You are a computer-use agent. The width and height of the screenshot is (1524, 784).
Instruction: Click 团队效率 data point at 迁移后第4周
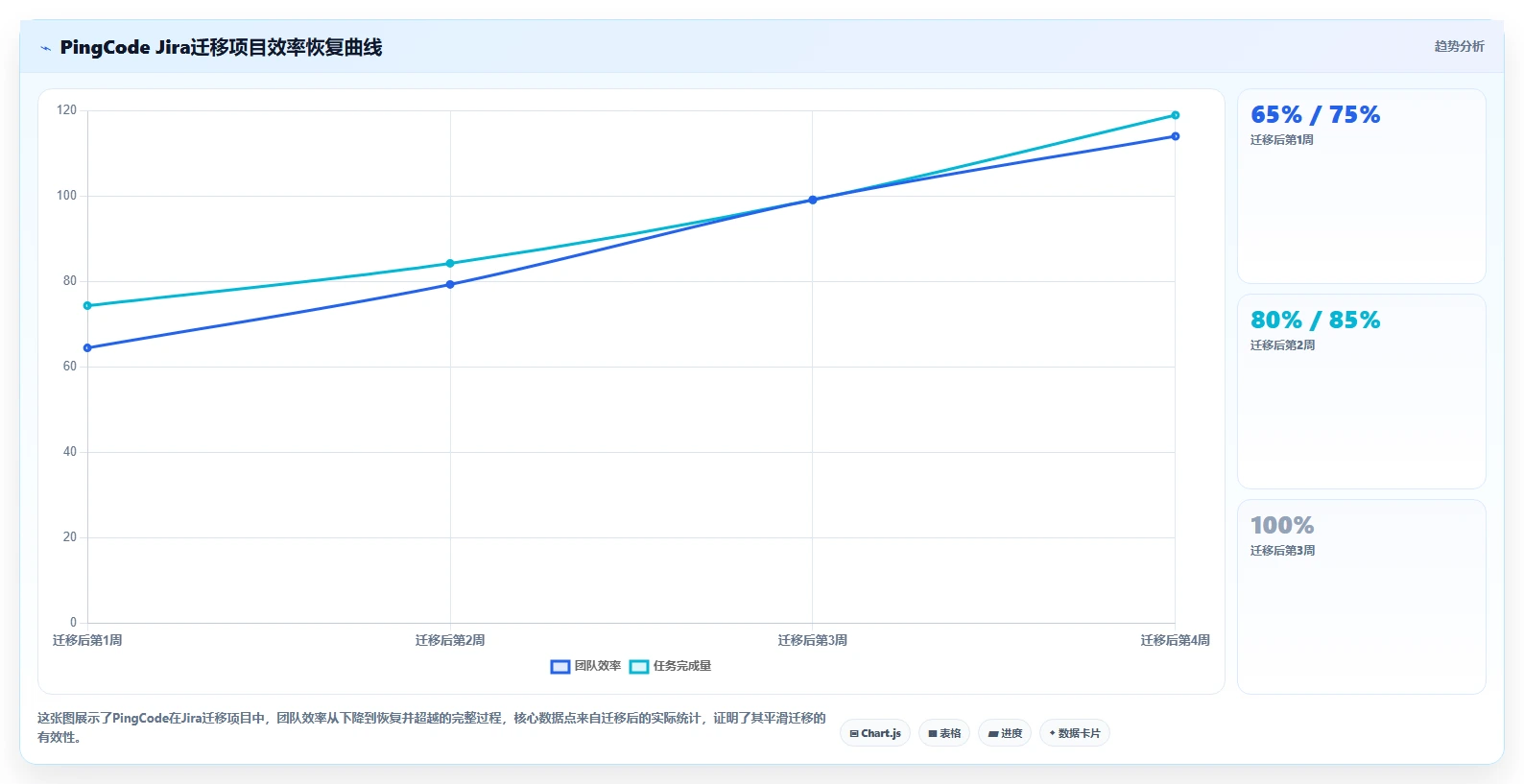[1175, 136]
